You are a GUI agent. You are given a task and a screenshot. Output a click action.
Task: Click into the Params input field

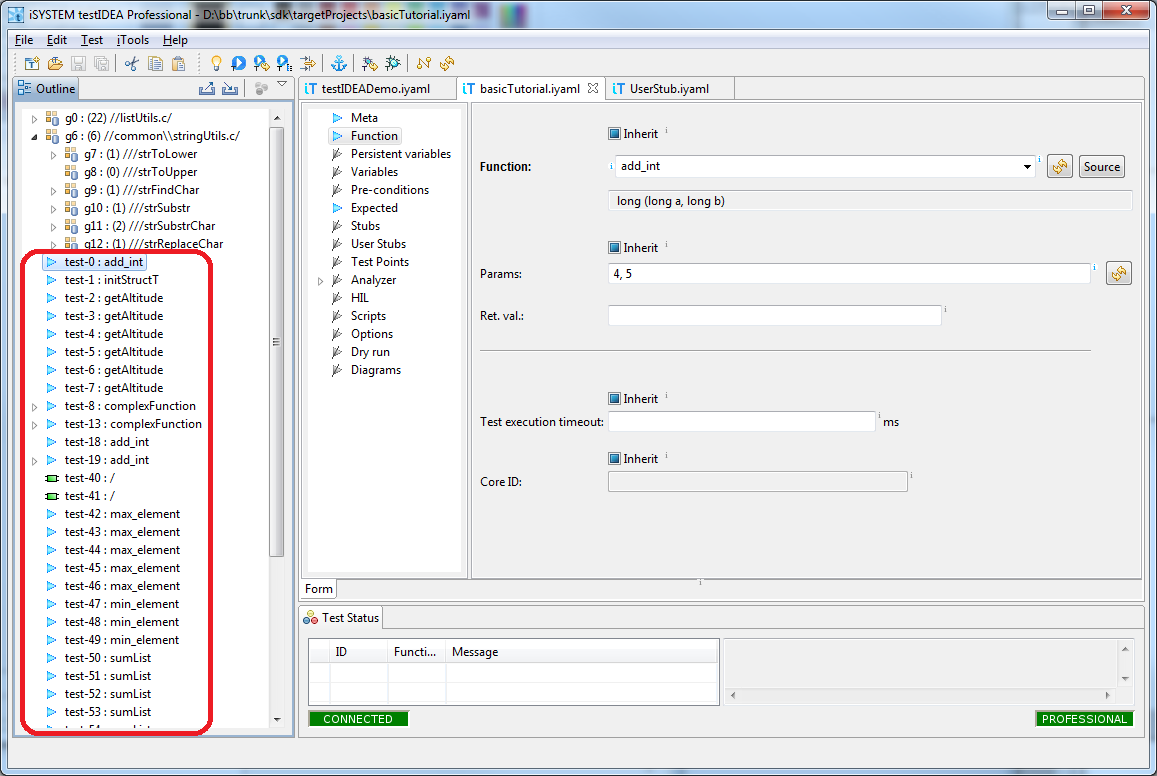[849, 274]
